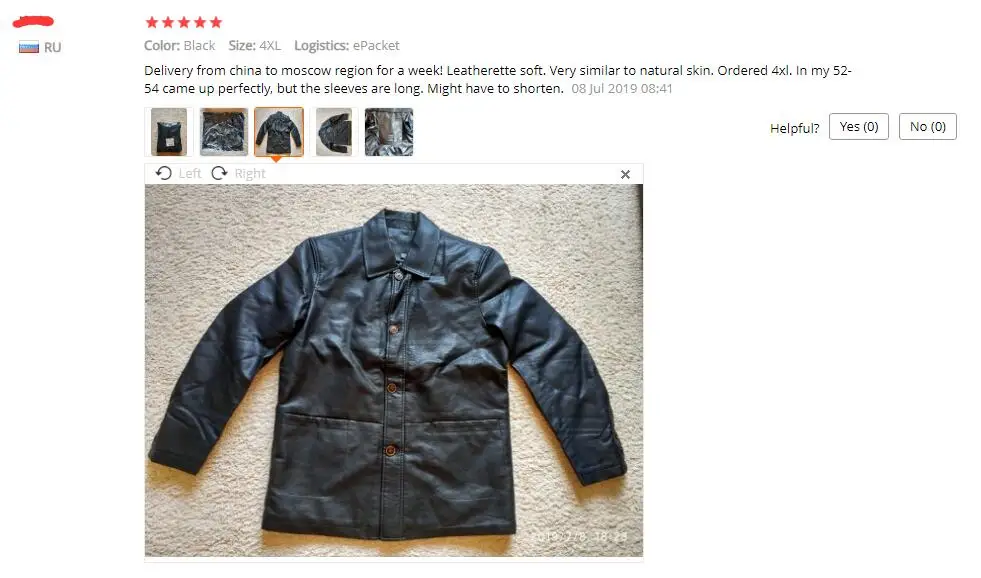Click the ePacket logistics text

point(376,46)
